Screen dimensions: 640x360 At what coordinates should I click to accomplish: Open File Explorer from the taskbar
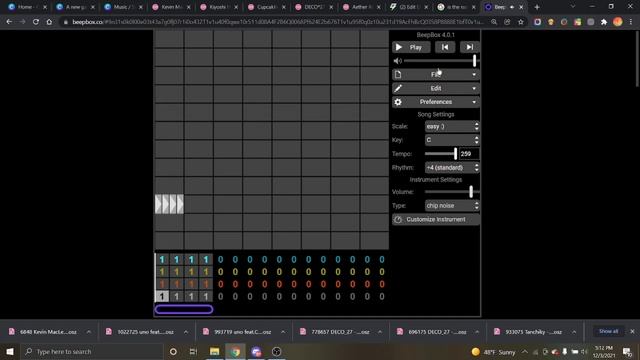point(214,351)
